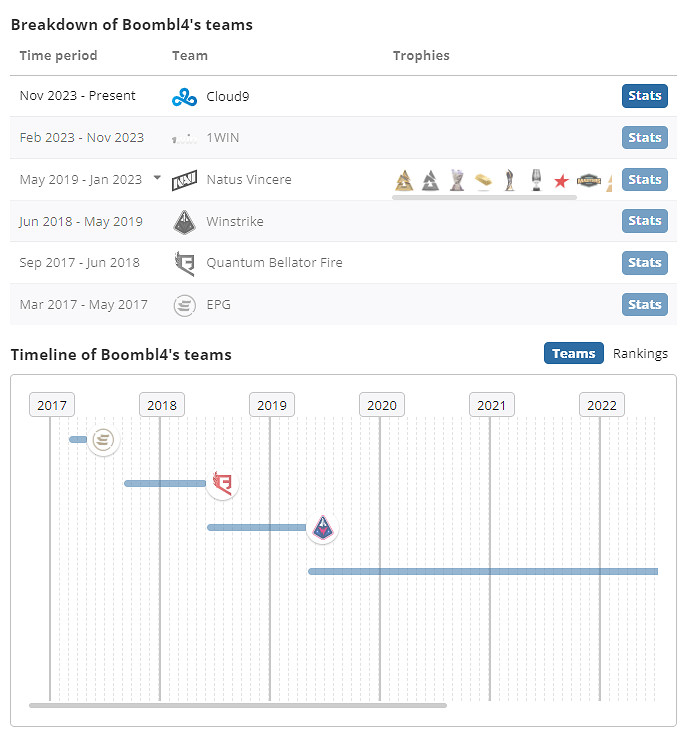The width and height of the screenshot is (687, 732).
Task: Open the 1WIN team link
Action: 222,138
